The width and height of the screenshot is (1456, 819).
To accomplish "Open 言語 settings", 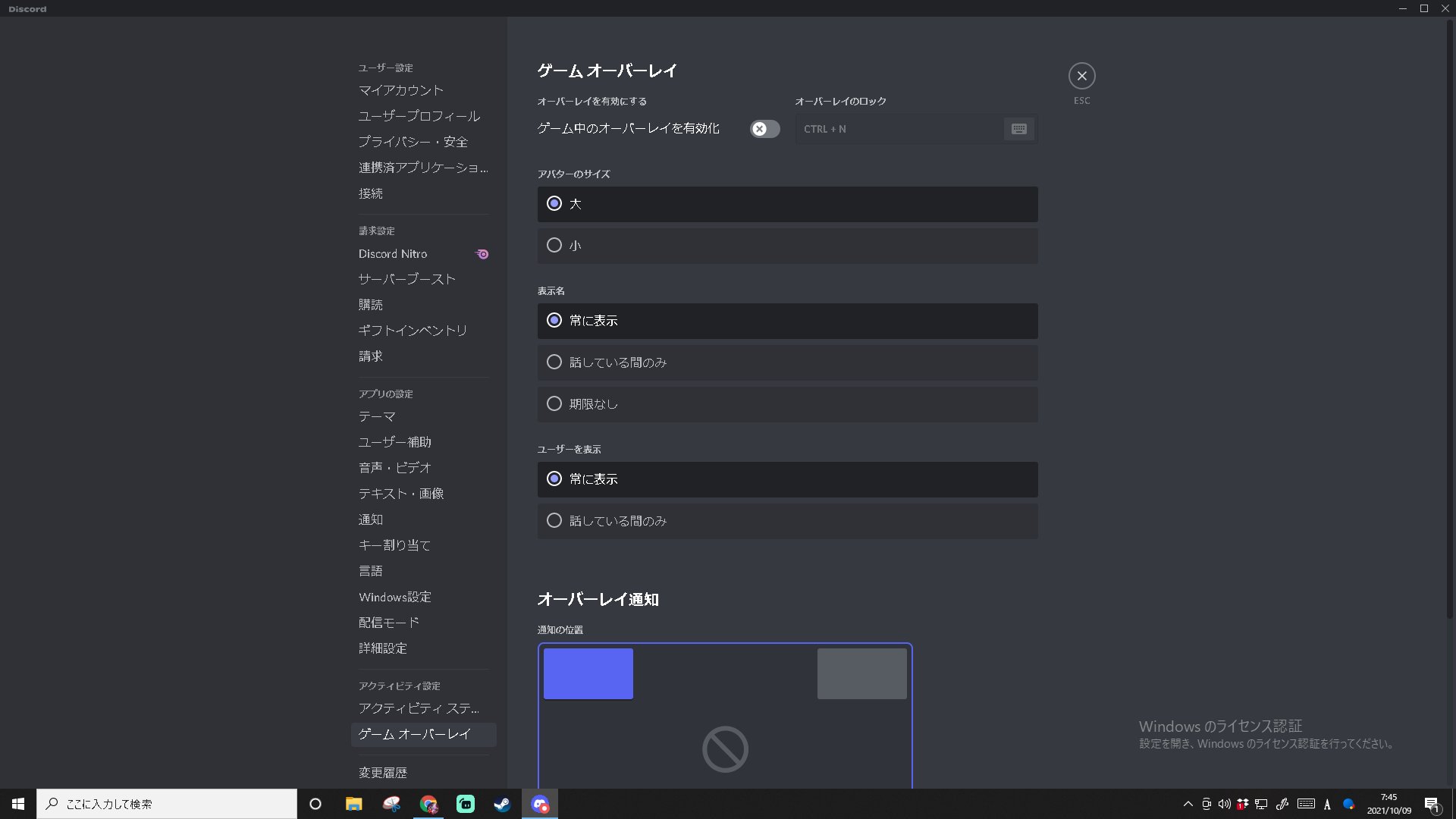I will tap(423, 571).
